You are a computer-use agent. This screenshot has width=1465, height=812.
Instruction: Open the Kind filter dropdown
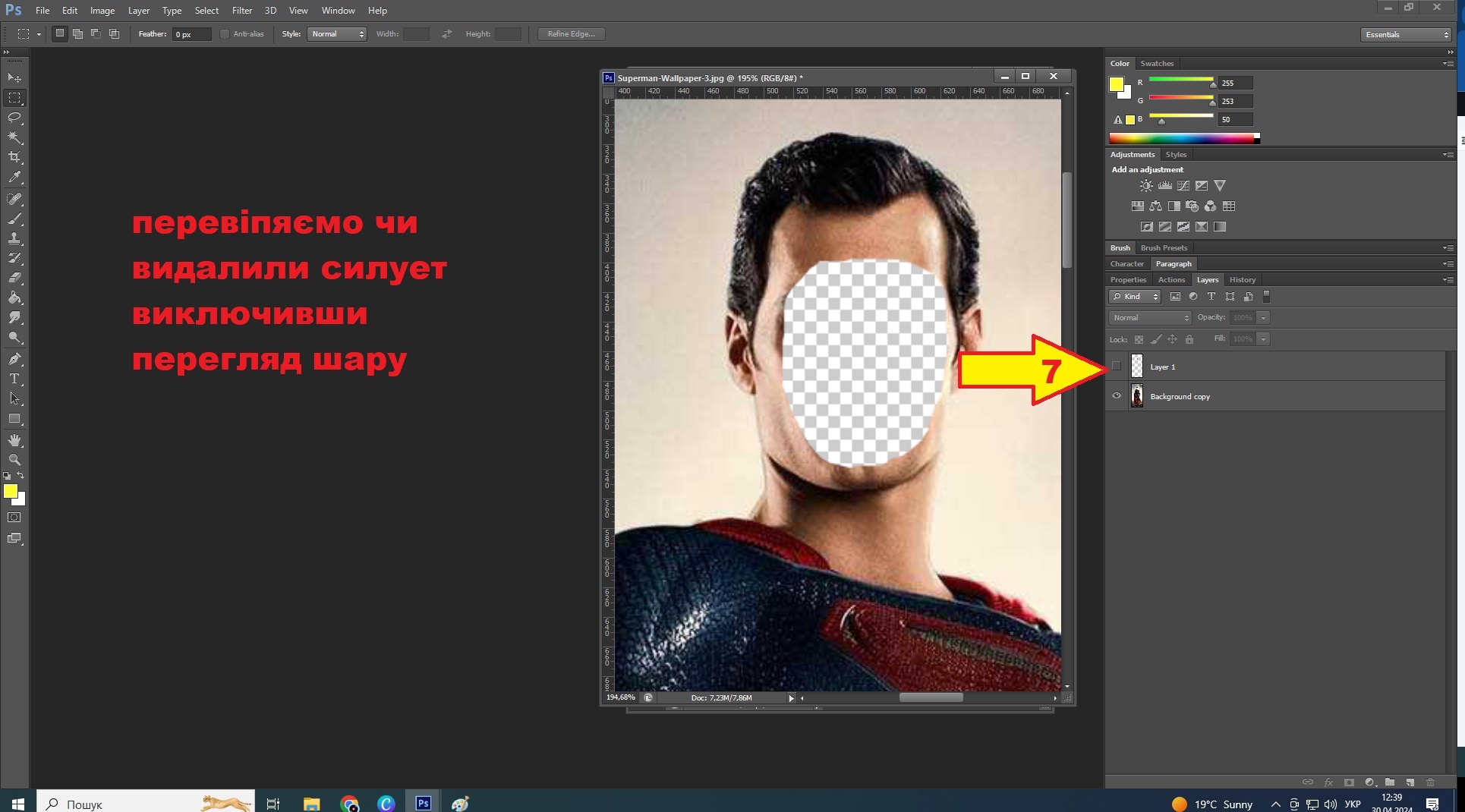1135,297
